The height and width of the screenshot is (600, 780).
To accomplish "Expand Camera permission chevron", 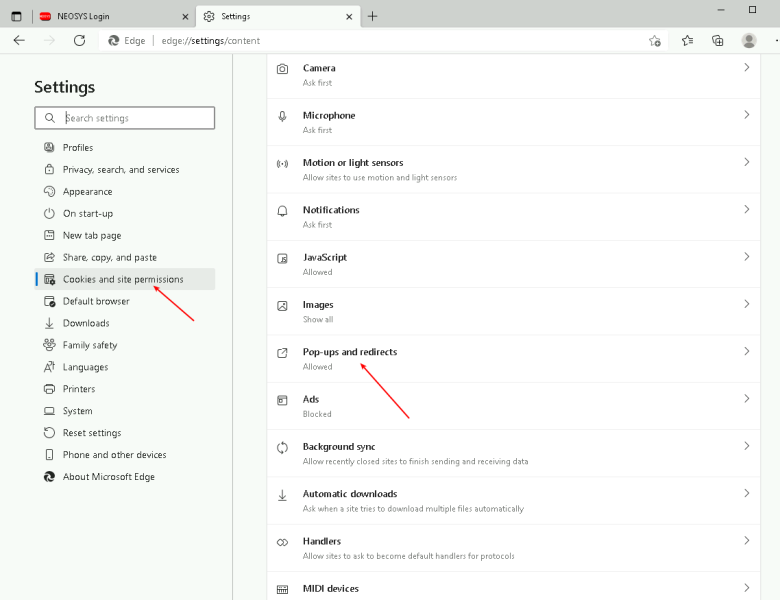I will (x=746, y=67).
